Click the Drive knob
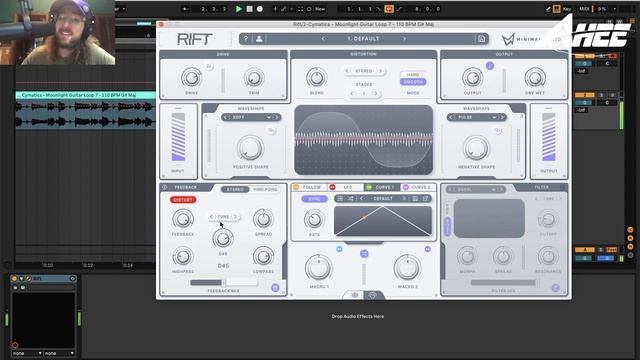Screen dimensions: 640x360 (x=191, y=77)
